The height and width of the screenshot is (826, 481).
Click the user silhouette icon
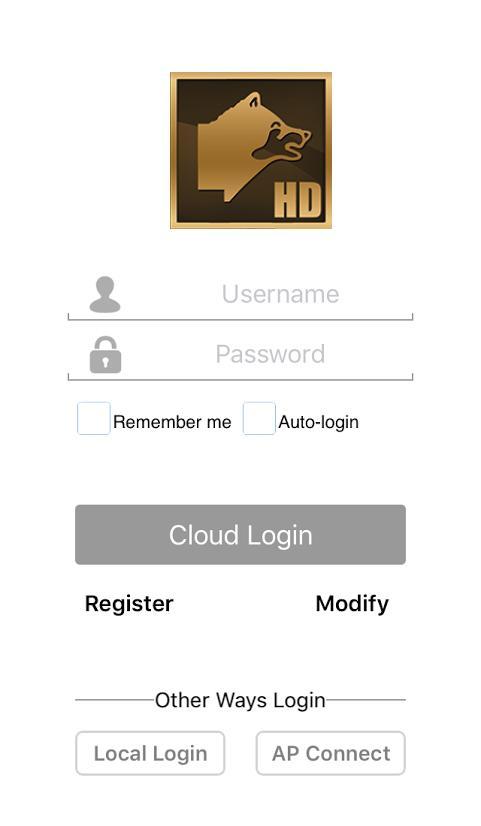click(x=105, y=294)
